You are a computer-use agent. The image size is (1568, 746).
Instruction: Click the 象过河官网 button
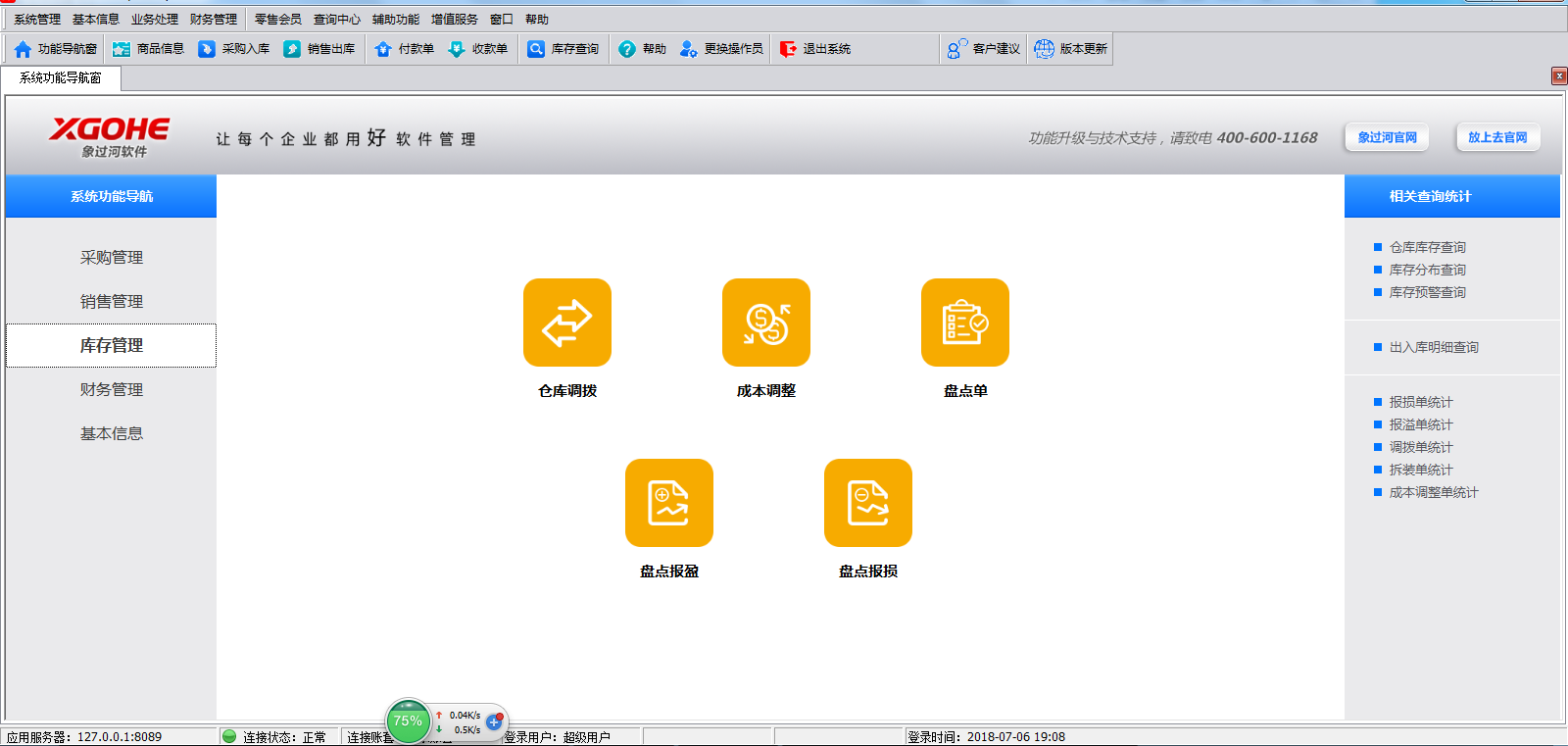[x=1387, y=138]
